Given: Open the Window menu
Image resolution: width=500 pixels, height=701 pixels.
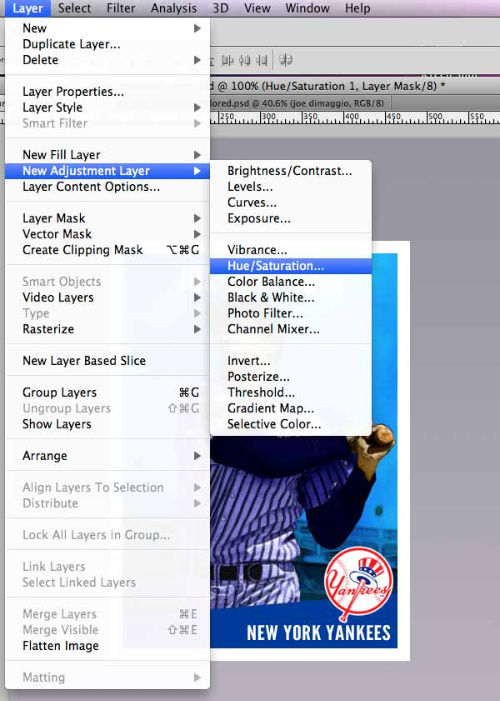Looking at the screenshot, I should [x=307, y=8].
